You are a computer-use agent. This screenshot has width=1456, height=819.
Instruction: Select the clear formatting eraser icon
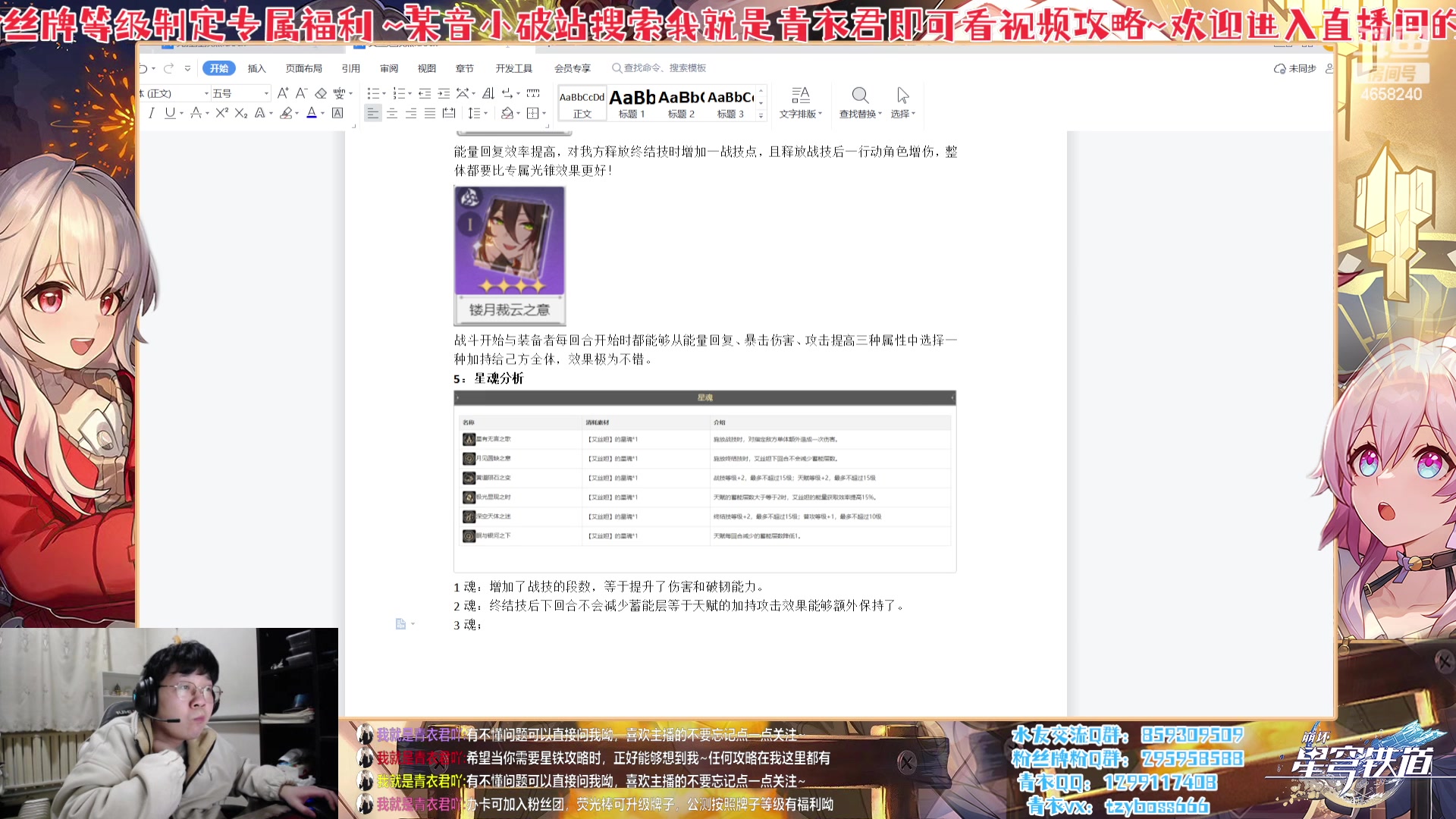(x=320, y=92)
